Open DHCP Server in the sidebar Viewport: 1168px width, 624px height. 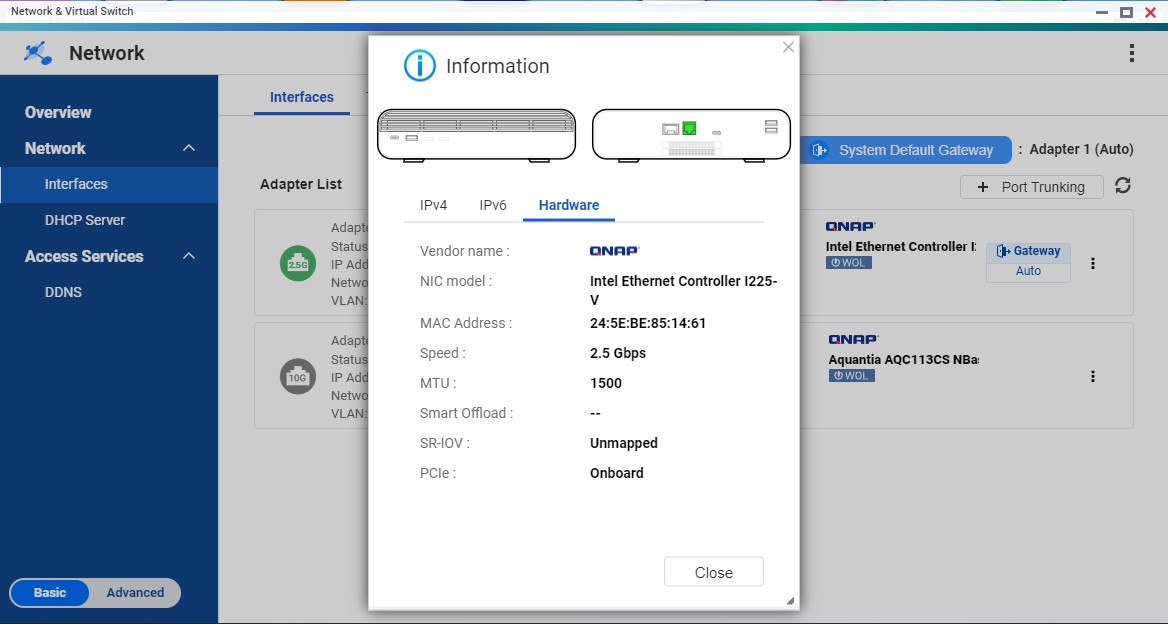point(85,220)
